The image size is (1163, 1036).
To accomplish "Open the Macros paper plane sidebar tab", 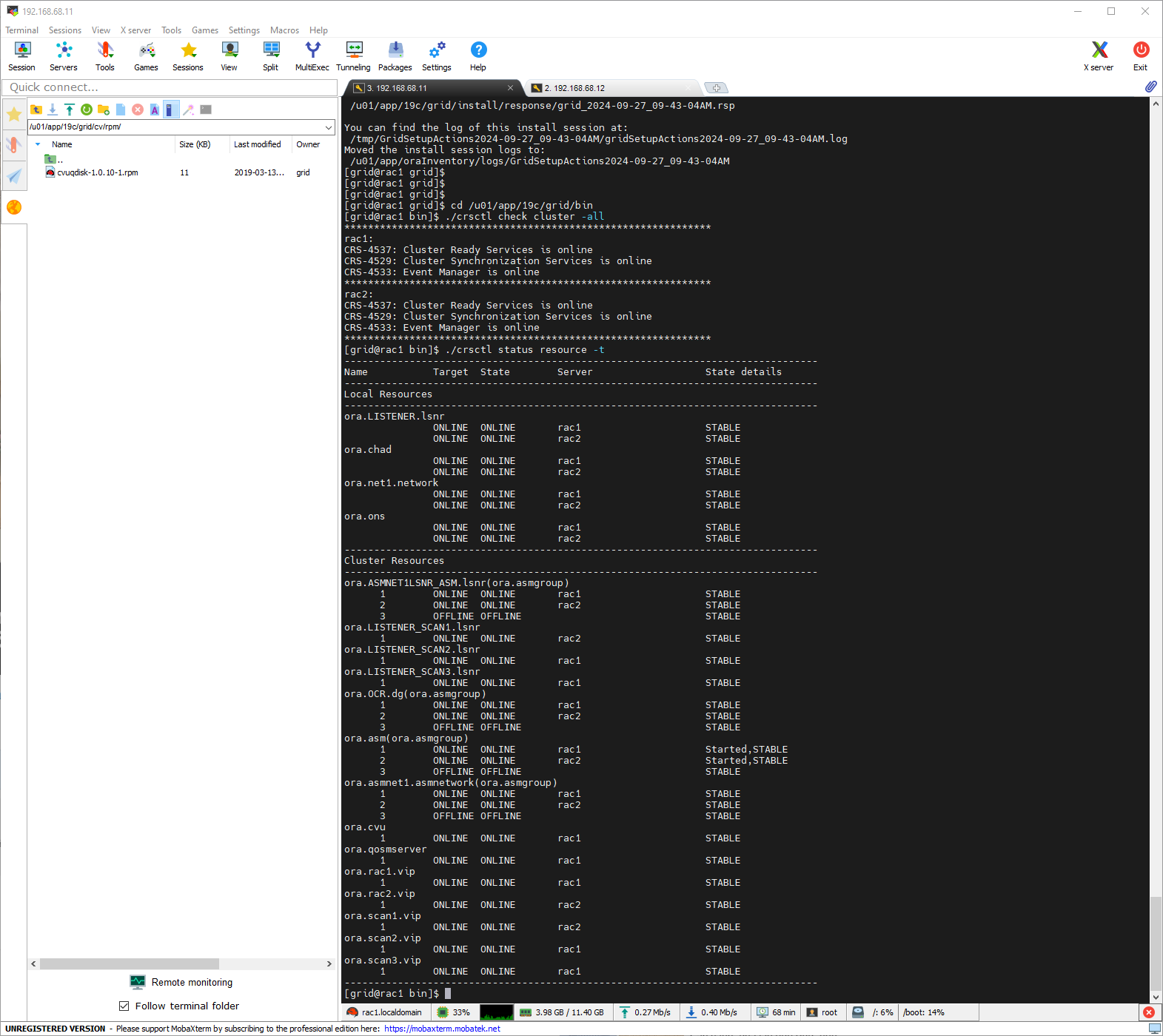I will pos(14,175).
